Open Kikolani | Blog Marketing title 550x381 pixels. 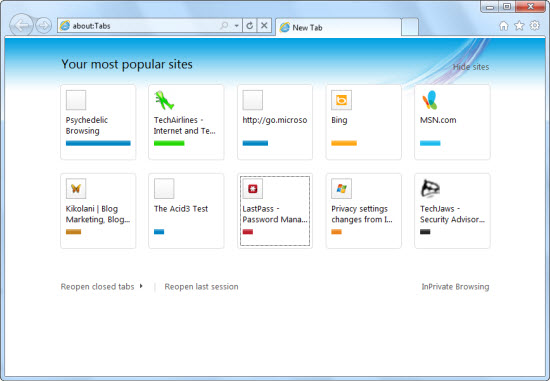[x=98, y=214]
